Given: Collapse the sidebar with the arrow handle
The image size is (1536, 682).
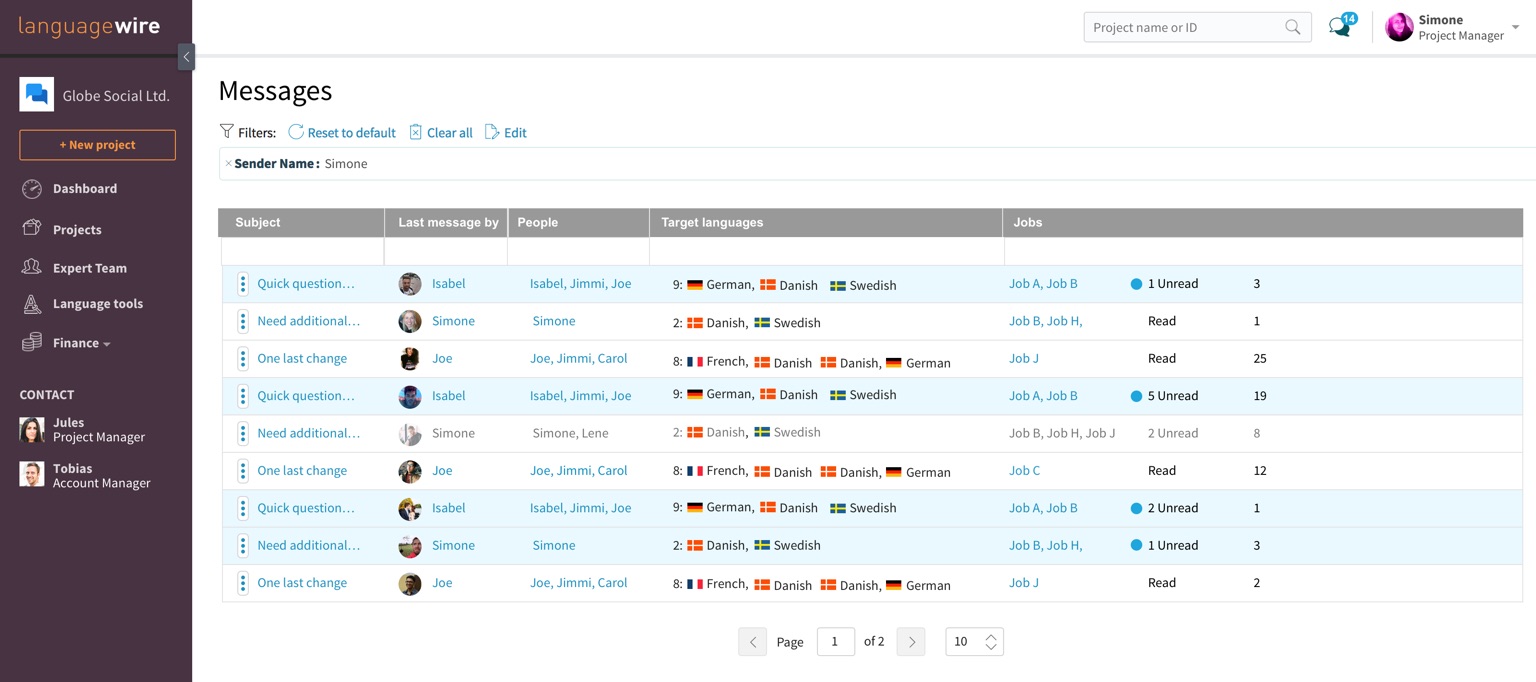Looking at the screenshot, I should (x=186, y=57).
